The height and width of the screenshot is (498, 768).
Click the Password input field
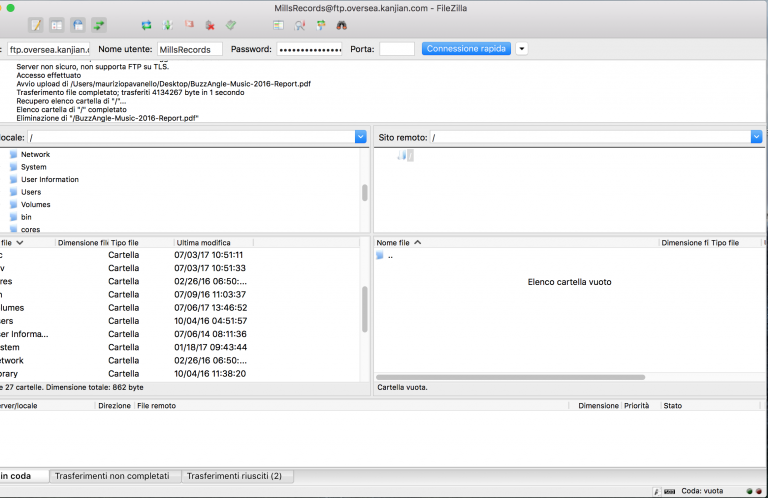(310, 49)
